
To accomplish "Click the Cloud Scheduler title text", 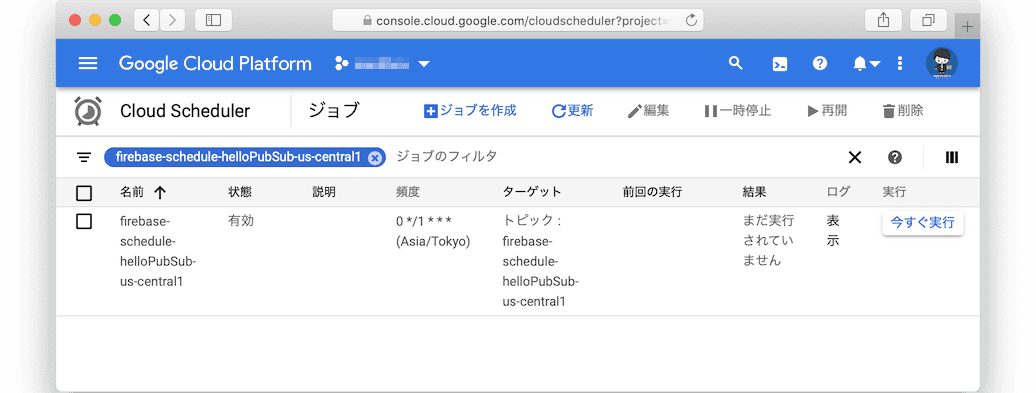I will (x=185, y=111).
